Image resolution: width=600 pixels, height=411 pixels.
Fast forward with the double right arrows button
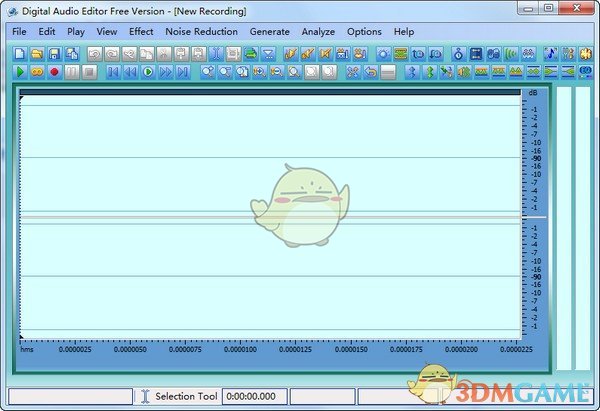(x=165, y=72)
